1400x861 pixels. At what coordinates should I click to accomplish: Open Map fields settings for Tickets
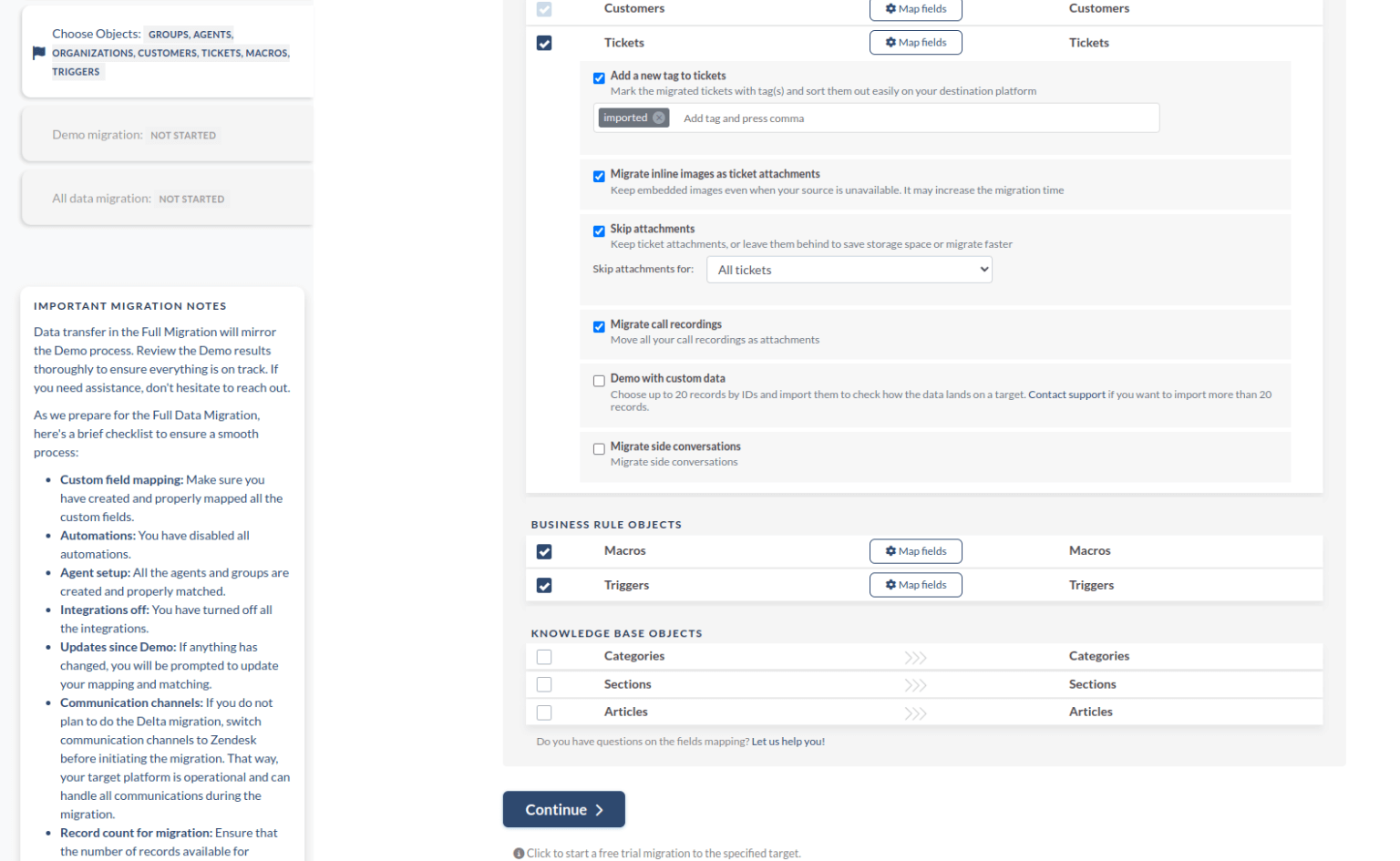[915, 42]
